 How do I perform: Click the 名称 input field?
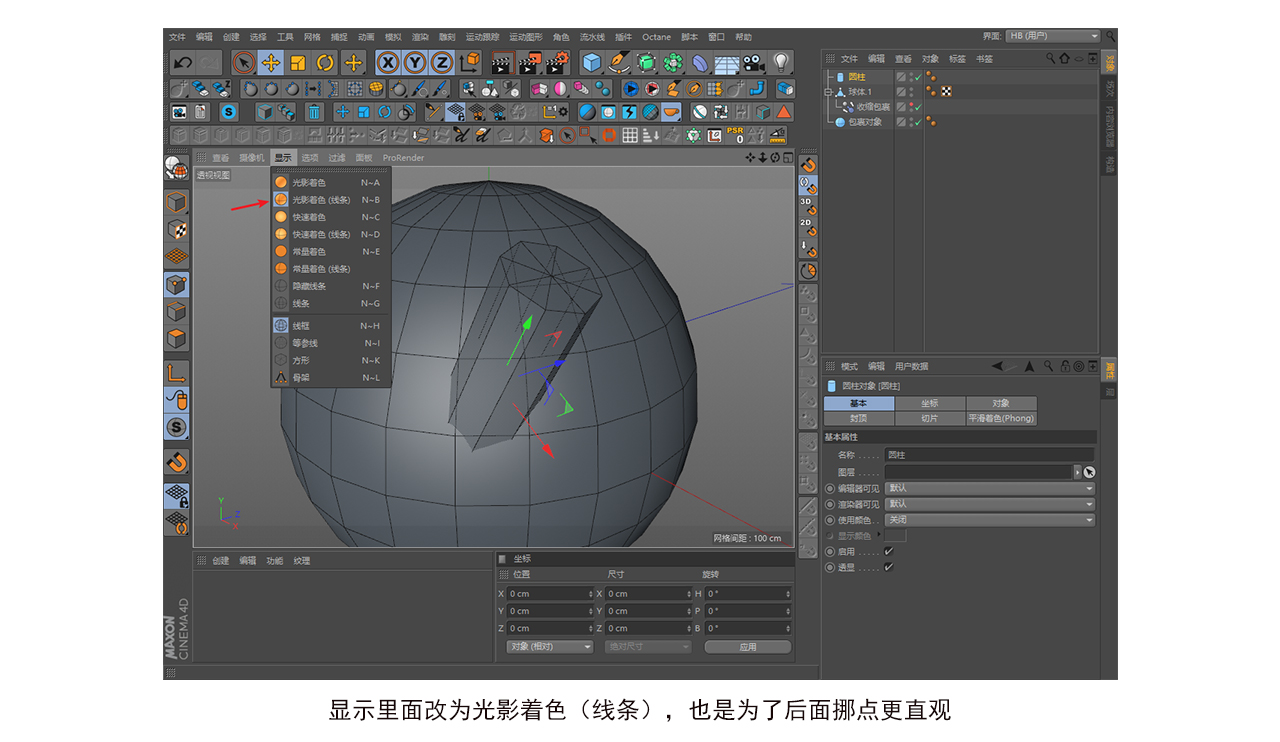(990, 455)
